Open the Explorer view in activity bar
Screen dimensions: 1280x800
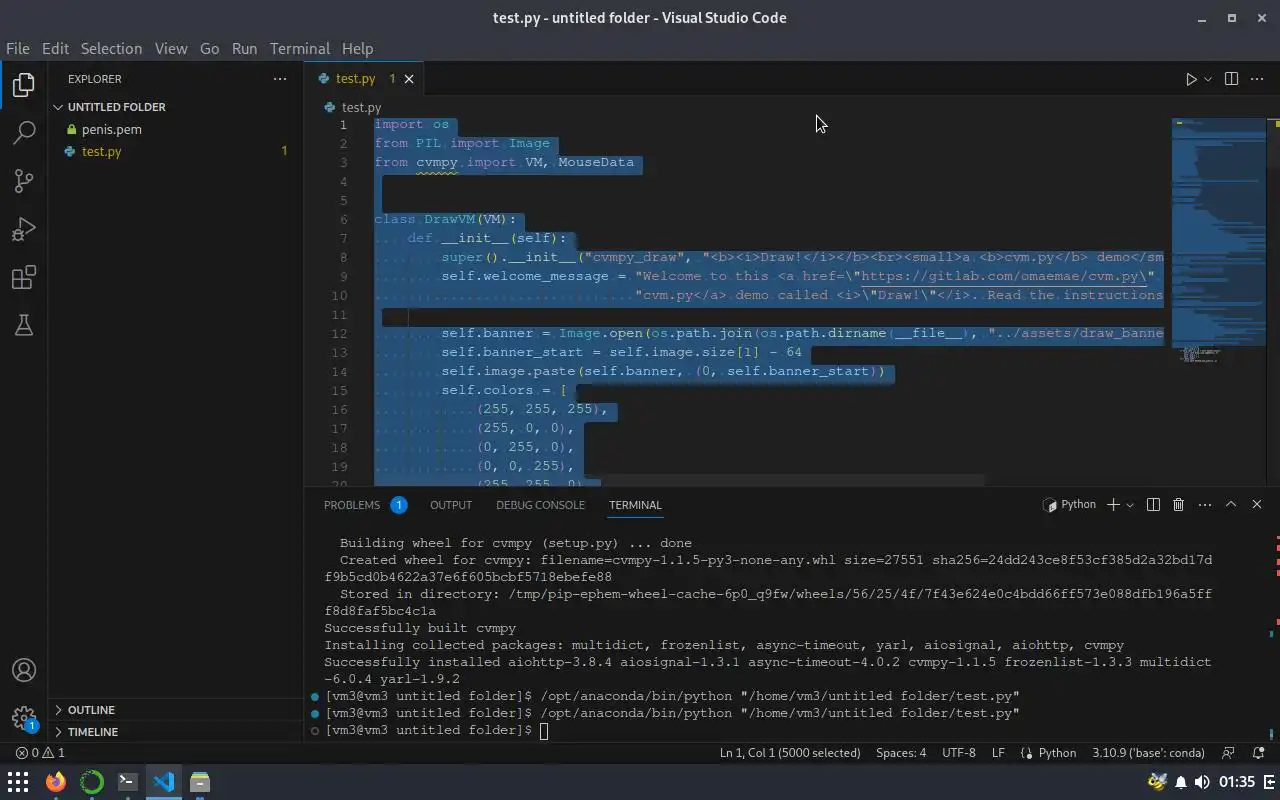click(24, 85)
